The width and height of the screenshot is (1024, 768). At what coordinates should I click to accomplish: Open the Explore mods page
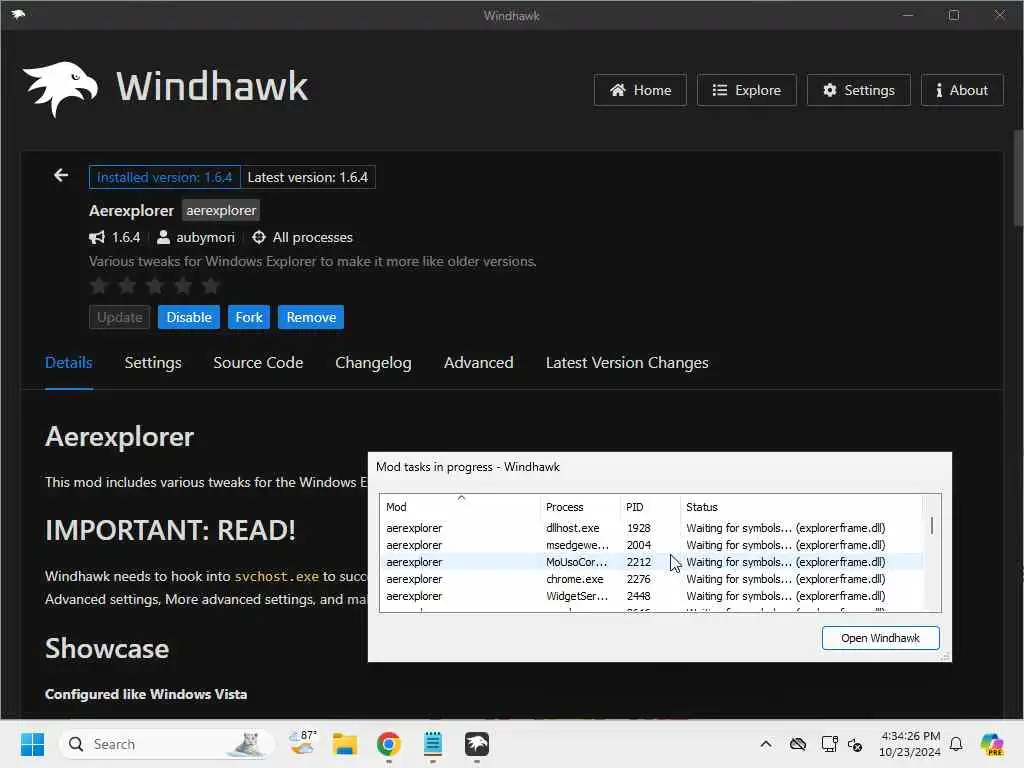pyautogui.click(x=746, y=90)
